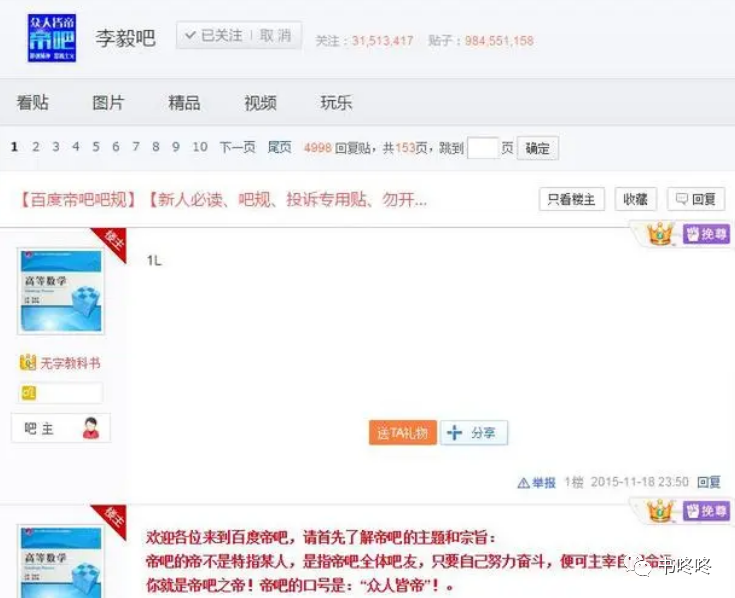
Task: Jump to 尾页 last page
Action: pyautogui.click(x=279, y=148)
